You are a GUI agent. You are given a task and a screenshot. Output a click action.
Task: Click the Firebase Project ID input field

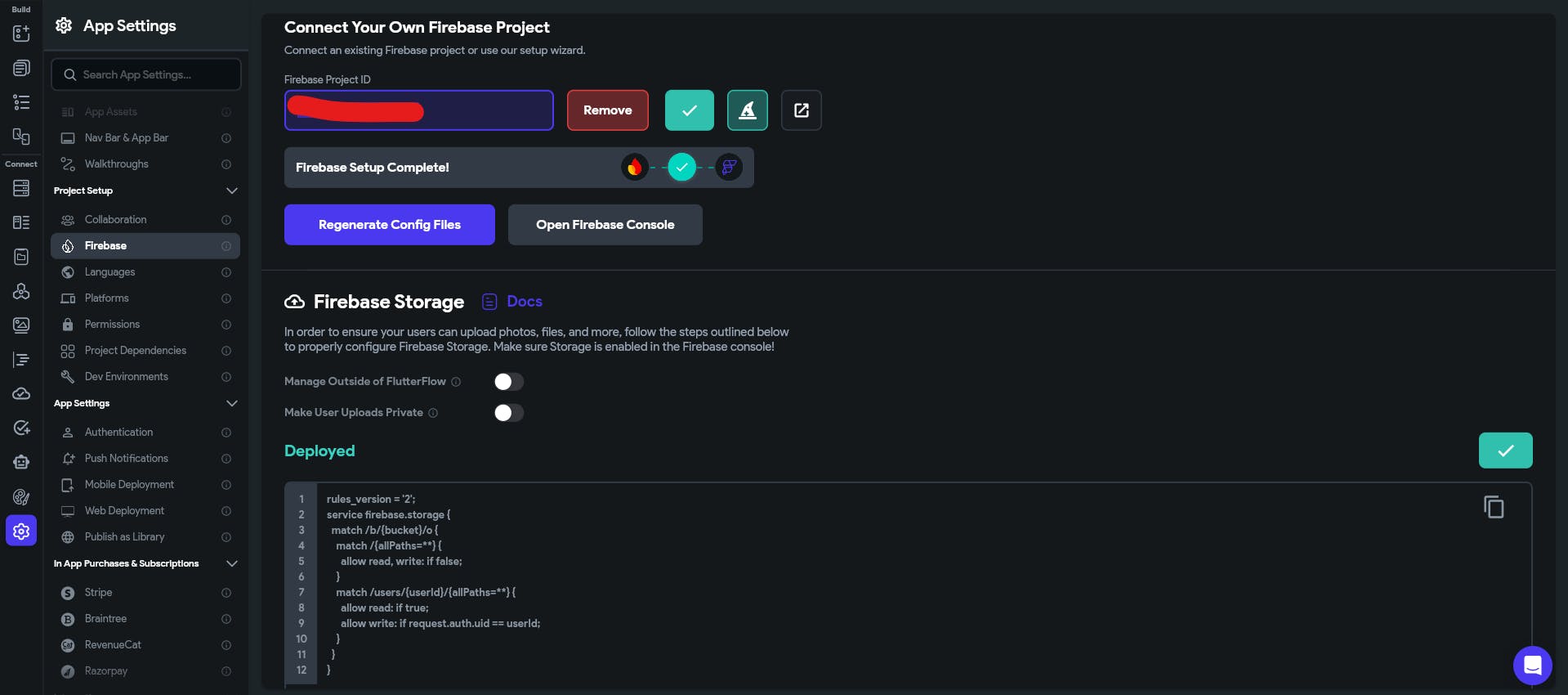(x=419, y=110)
